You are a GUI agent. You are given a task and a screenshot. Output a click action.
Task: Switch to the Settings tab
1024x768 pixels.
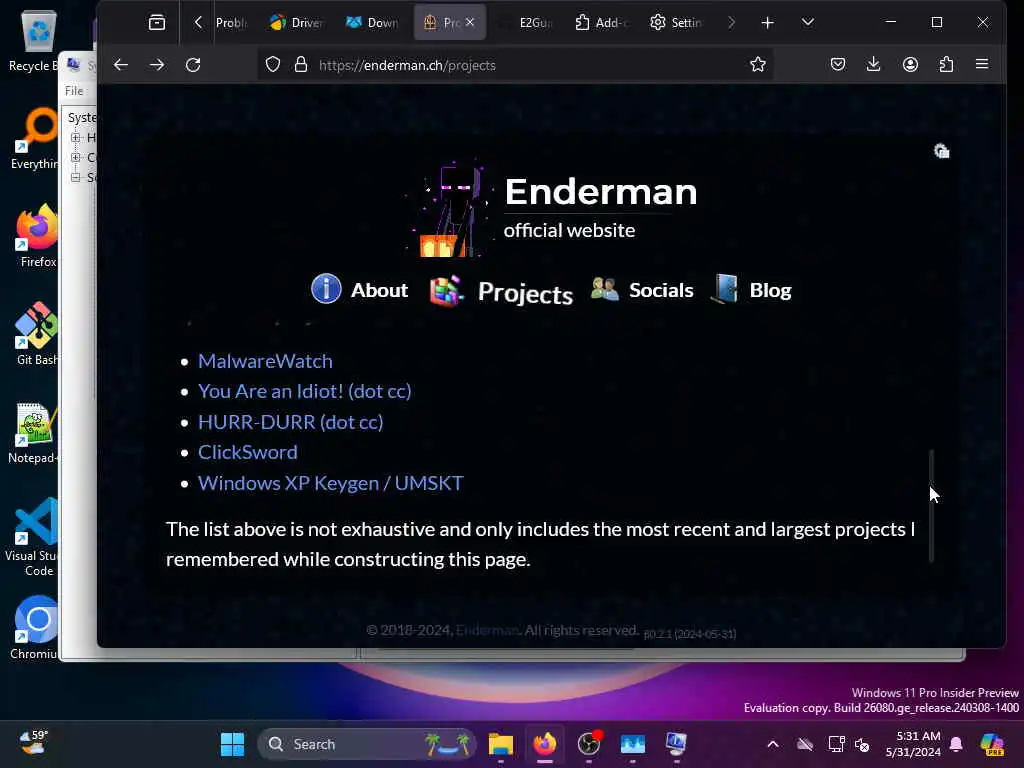coord(677,23)
